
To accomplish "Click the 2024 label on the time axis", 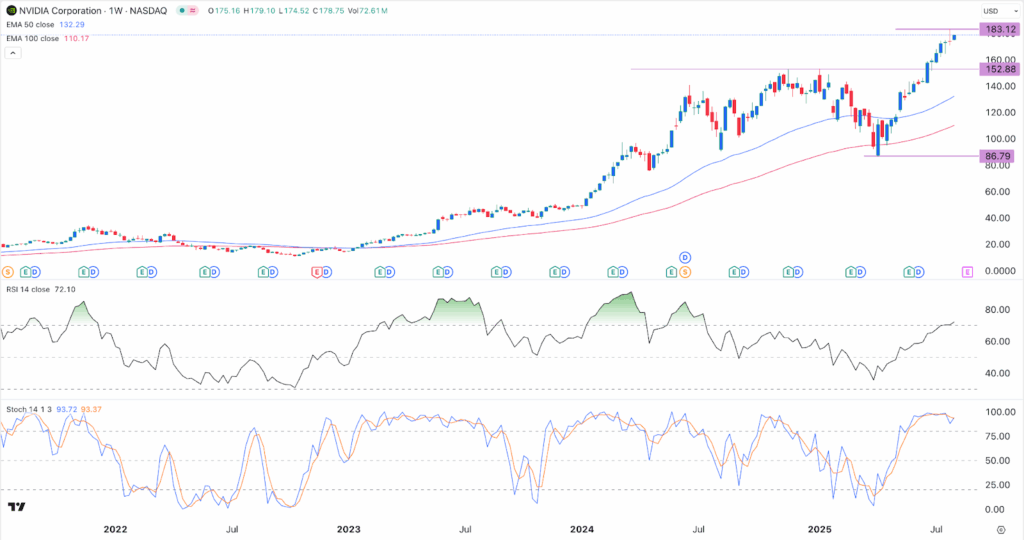I will (582, 529).
